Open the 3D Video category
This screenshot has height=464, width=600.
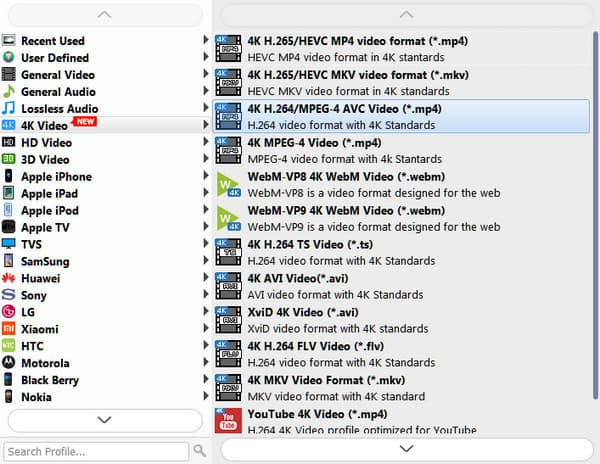click(x=106, y=159)
